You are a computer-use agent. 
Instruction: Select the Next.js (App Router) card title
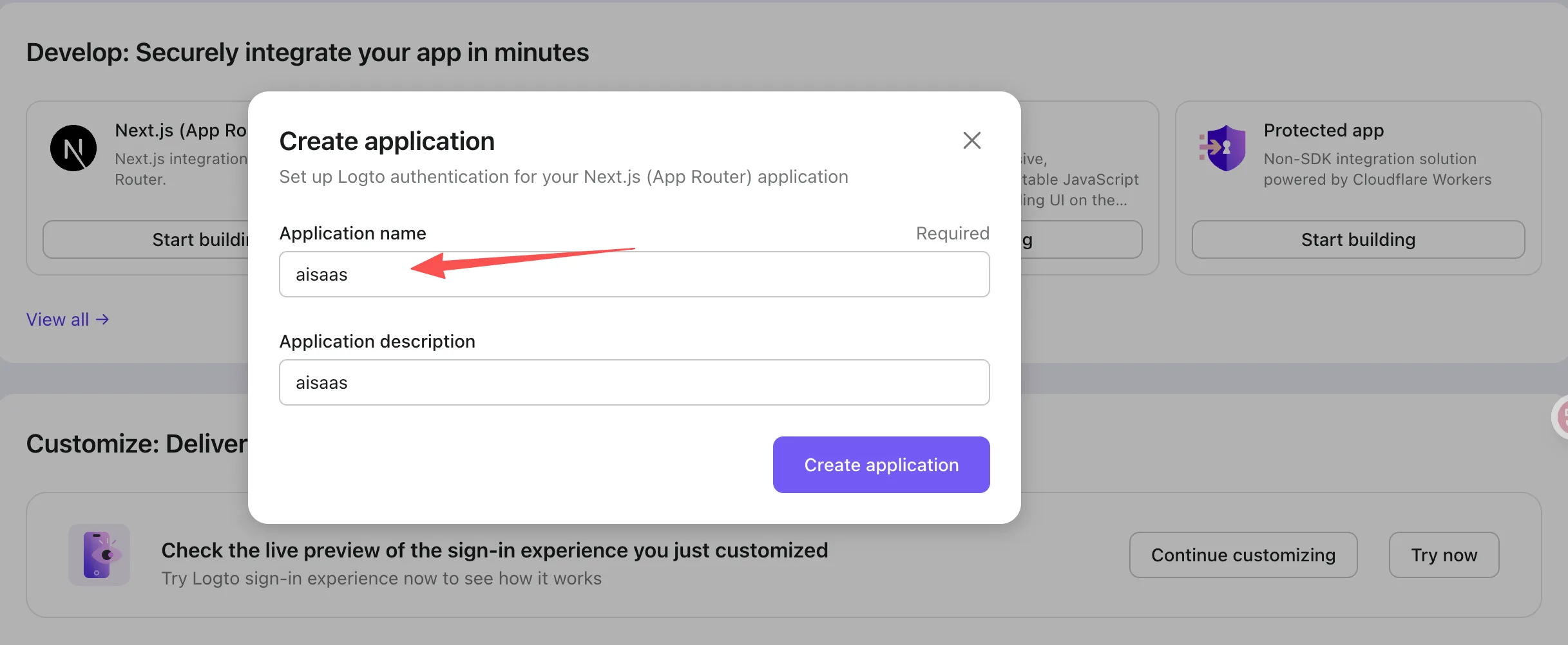coord(181,130)
